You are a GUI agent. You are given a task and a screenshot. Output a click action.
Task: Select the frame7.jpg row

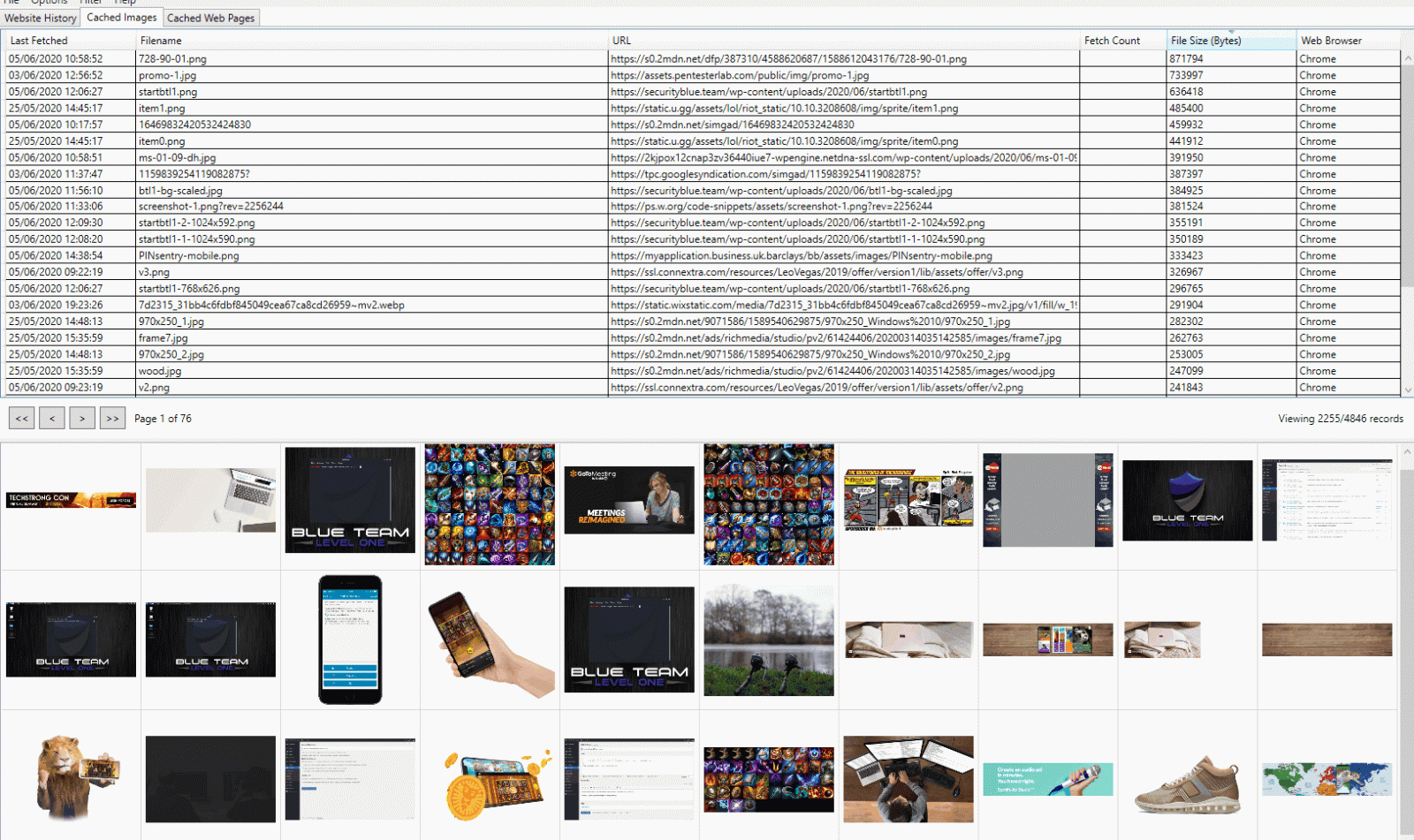click(703, 338)
